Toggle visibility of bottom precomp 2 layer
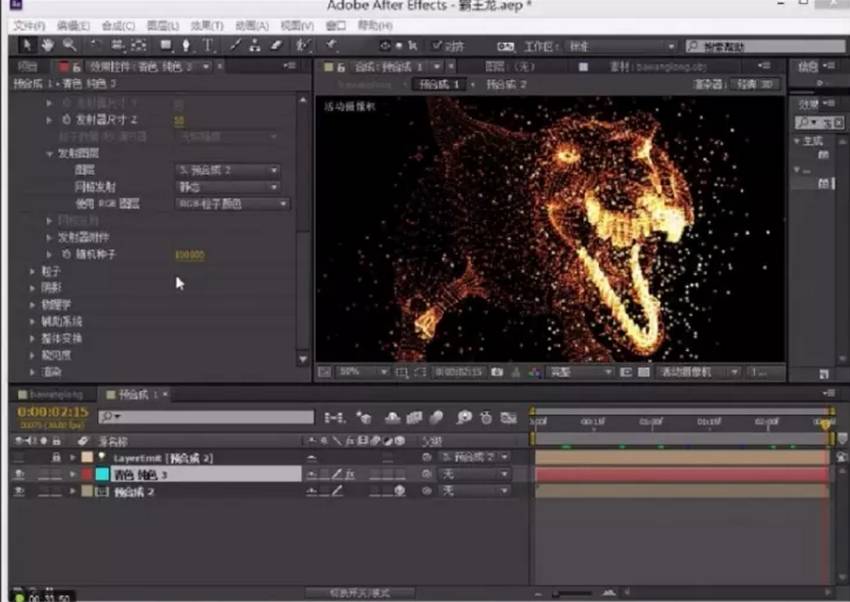This screenshot has width=850, height=602. pos(20,491)
